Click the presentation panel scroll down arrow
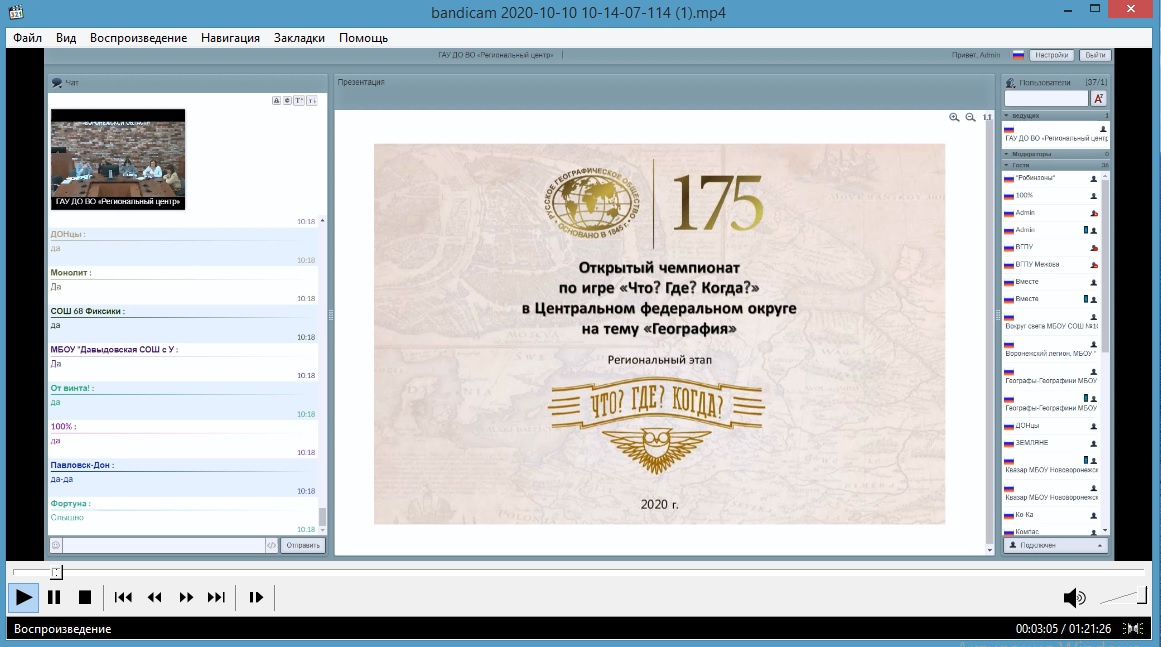This screenshot has width=1161, height=647. click(990, 550)
